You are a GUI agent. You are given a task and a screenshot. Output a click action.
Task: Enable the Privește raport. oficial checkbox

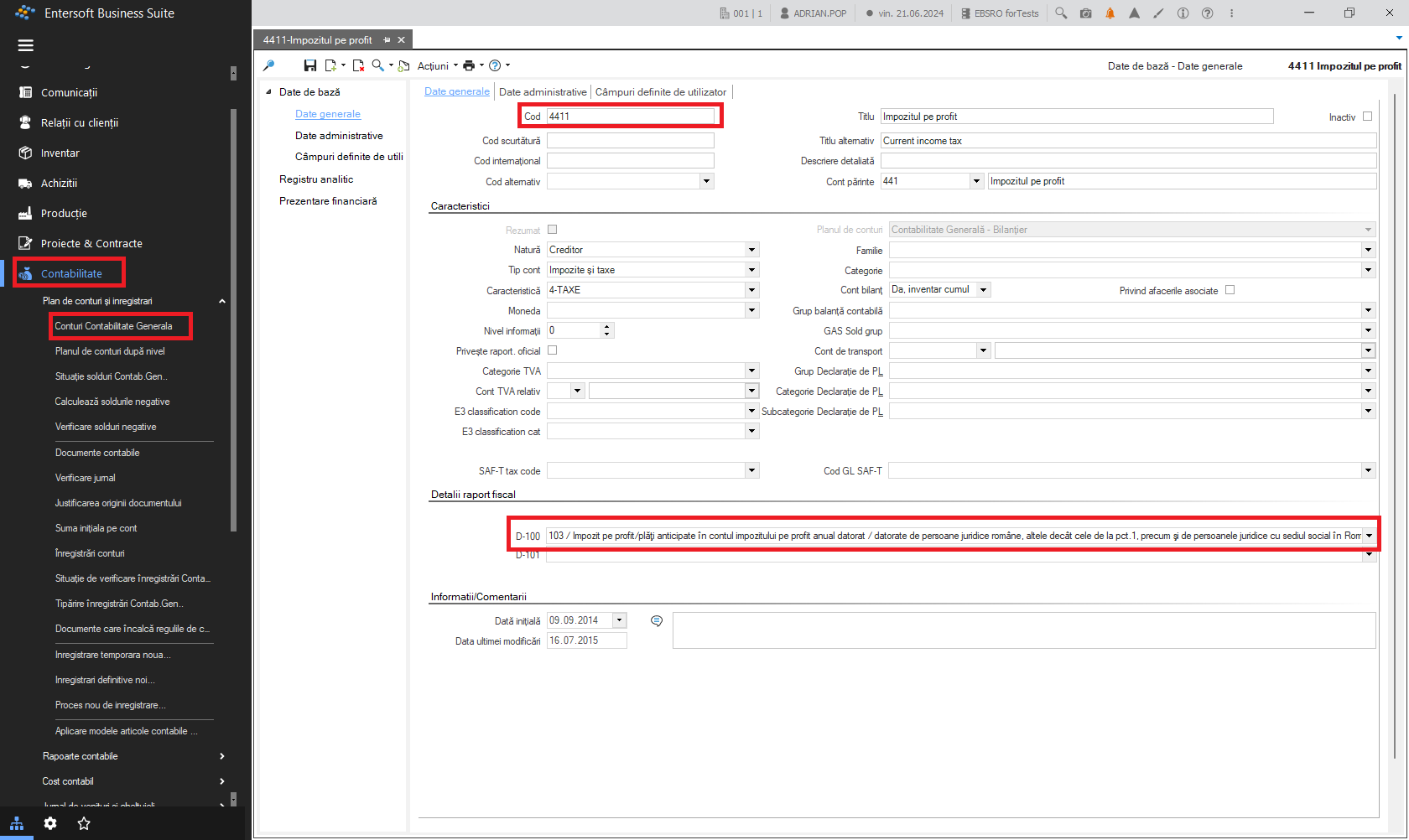pos(552,350)
